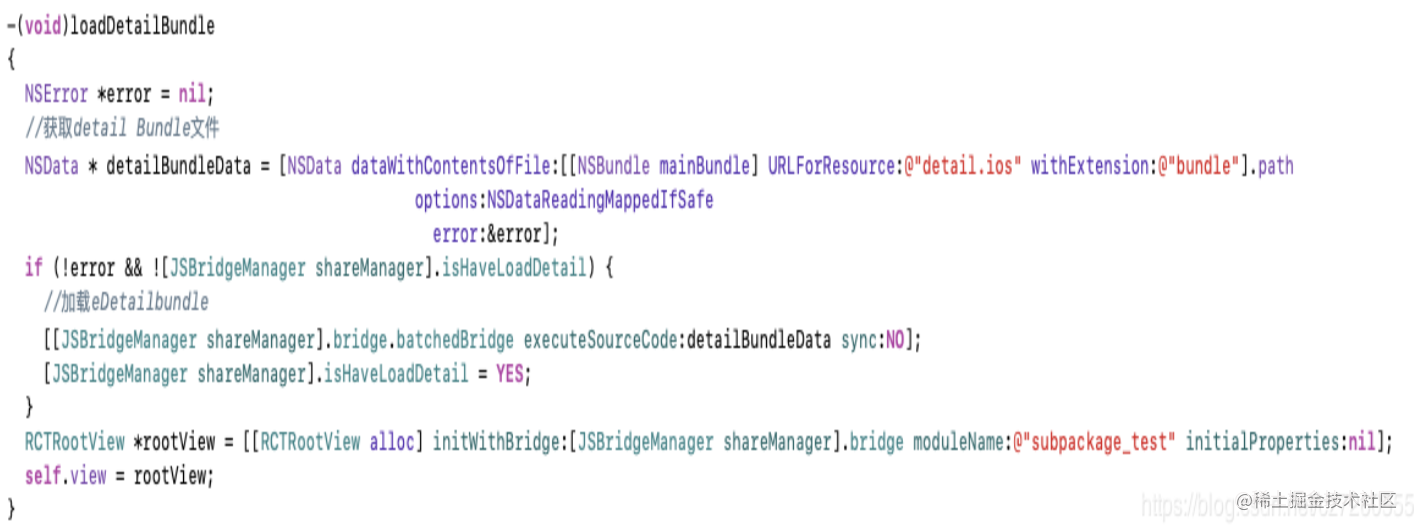Click executeSourceCode method call
Image resolution: width=1414 pixels, height=528 pixels.
601,340
